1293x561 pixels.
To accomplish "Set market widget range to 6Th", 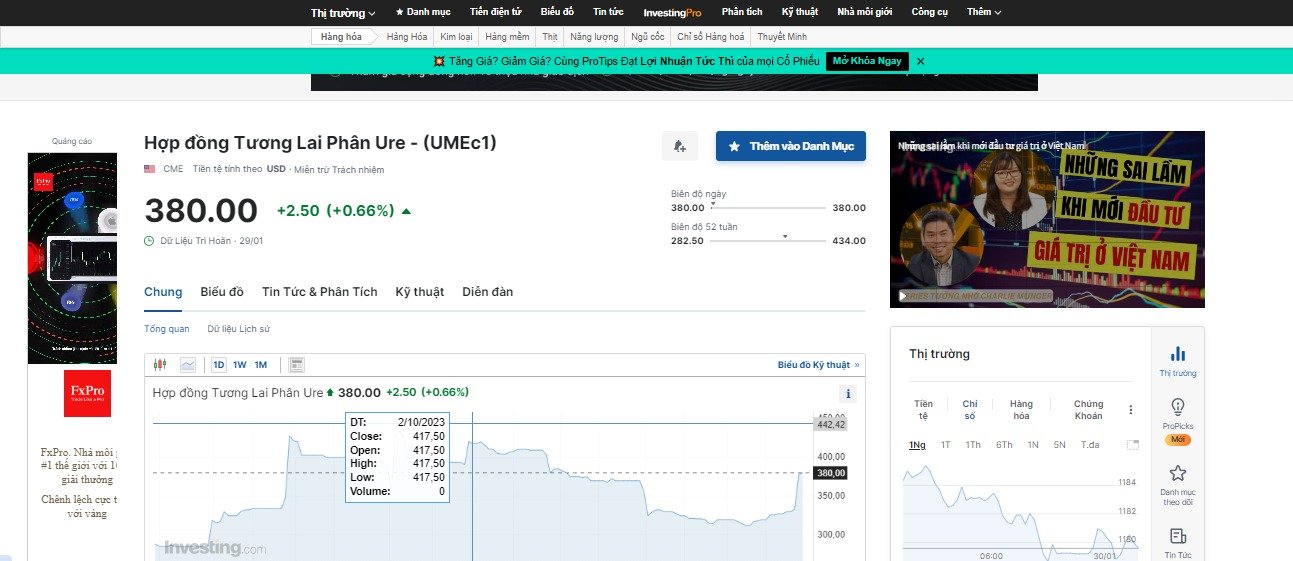I will click(x=1003, y=445).
